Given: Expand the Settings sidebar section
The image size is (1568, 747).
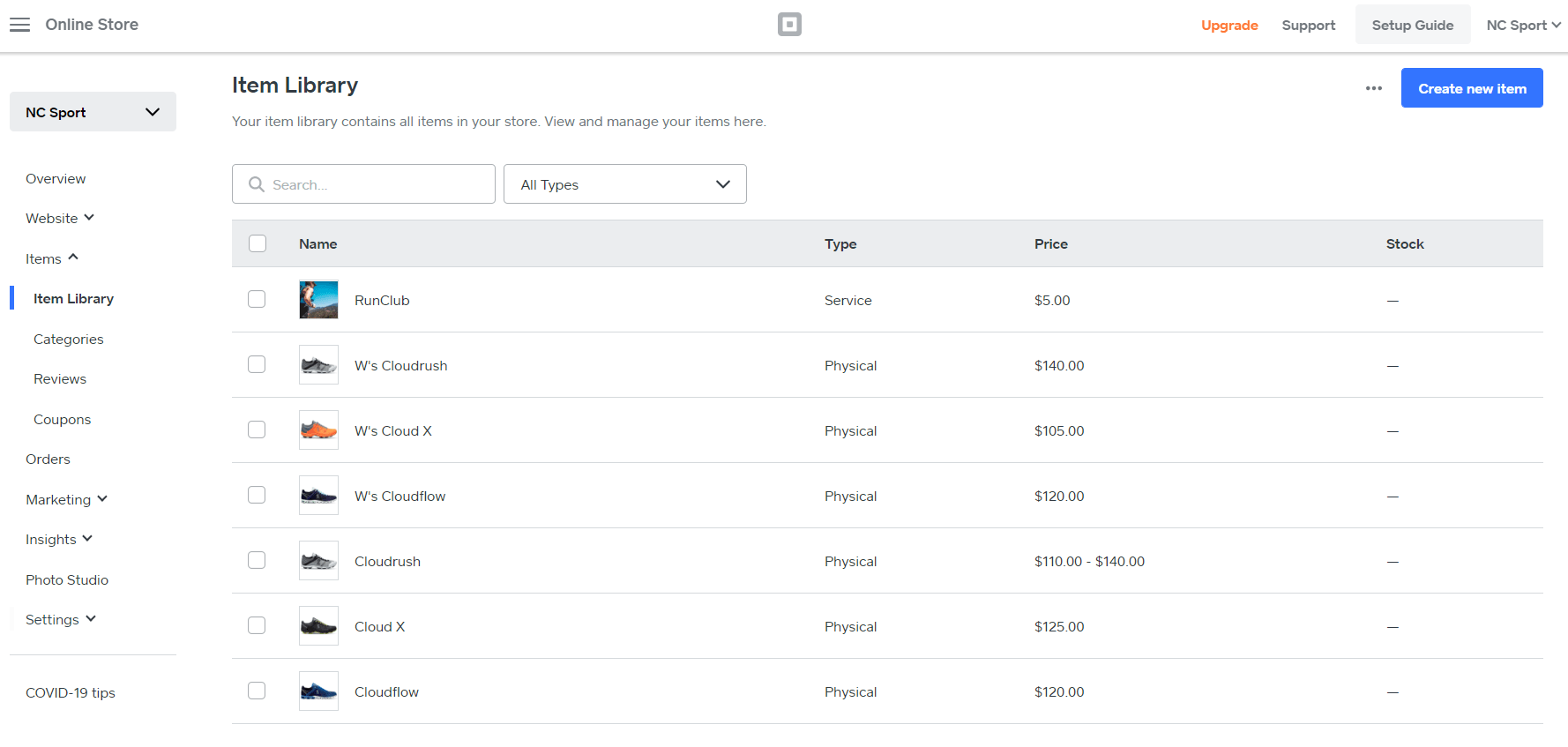Looking at the screenshot, I should pos(61,619).
